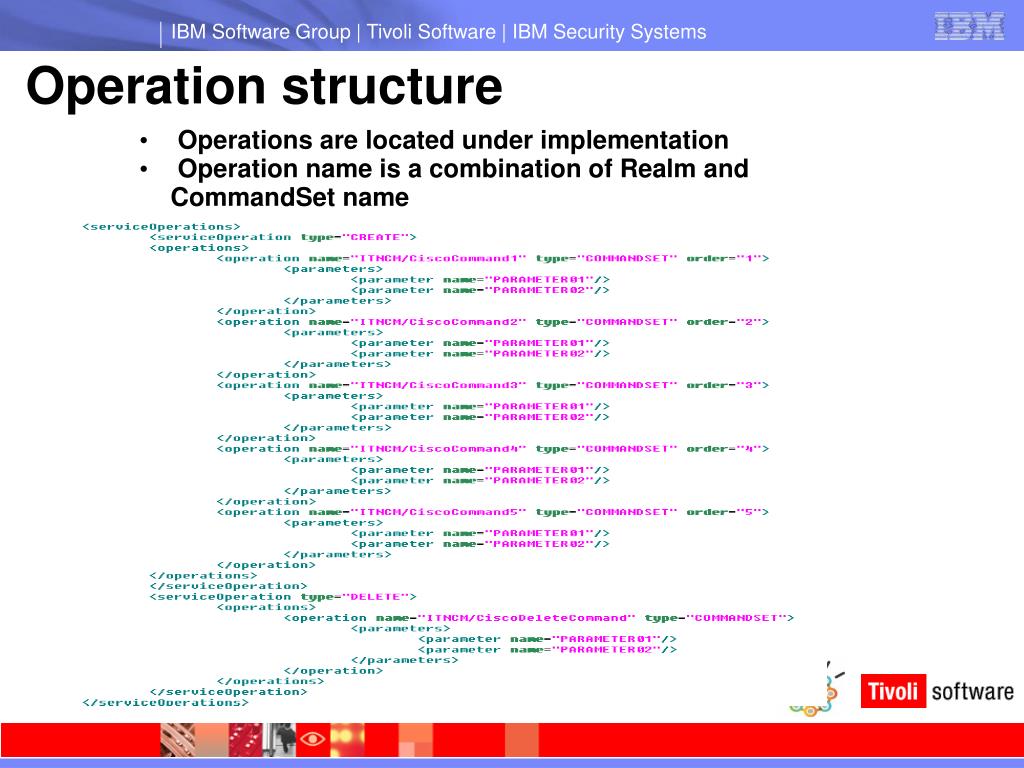This screenshot has height=768, width=1024.
Task: Click PARAMETER02 under CiscoCommand5
Action: pyautogui.click(x=480, y=544)
